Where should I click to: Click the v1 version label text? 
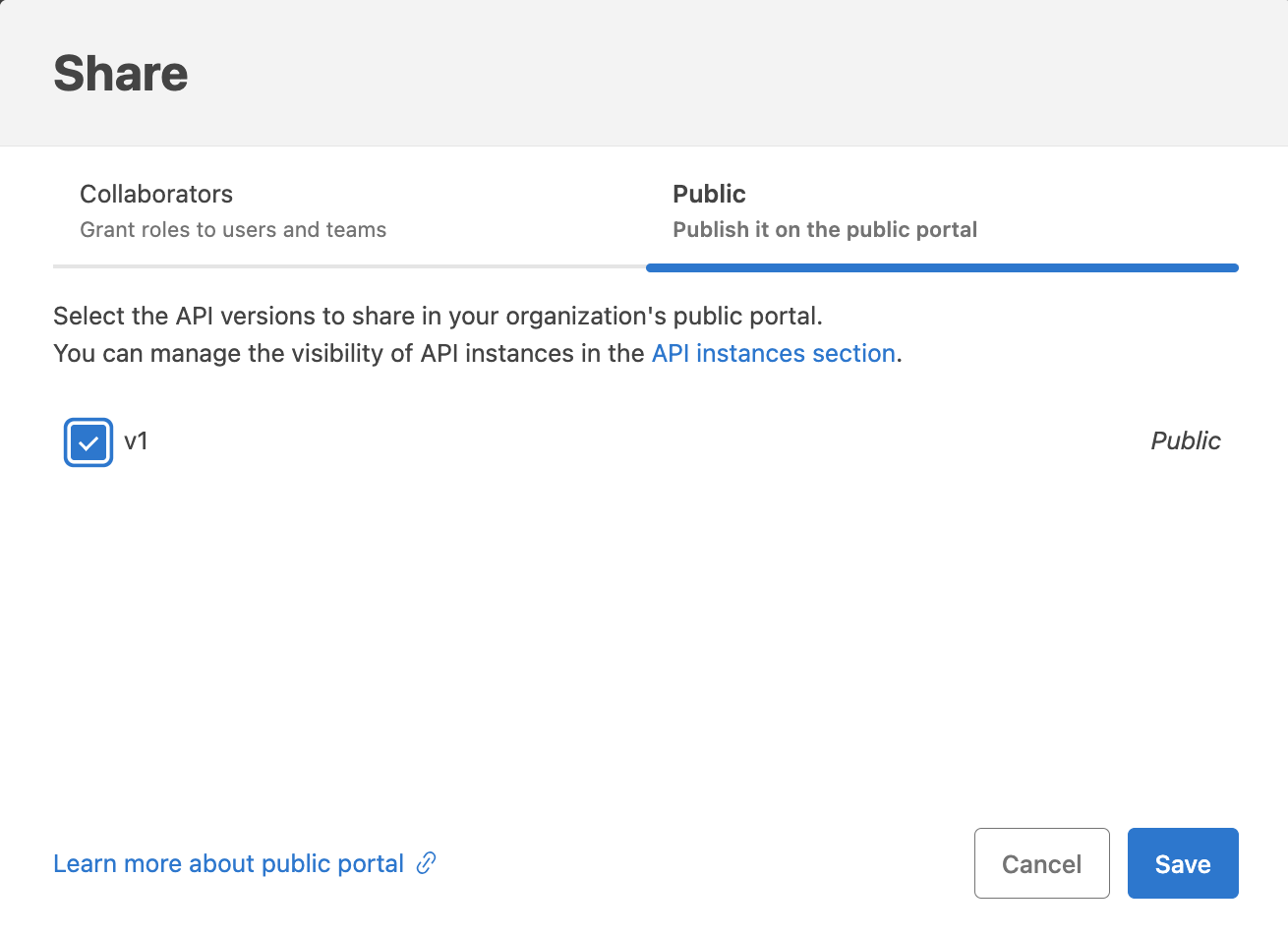137,441
